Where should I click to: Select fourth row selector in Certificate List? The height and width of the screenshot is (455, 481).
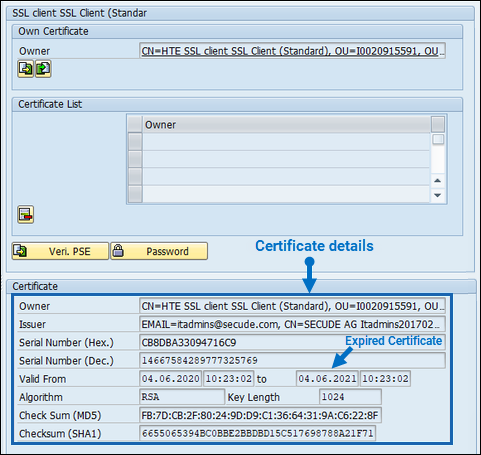coord(135,194)
